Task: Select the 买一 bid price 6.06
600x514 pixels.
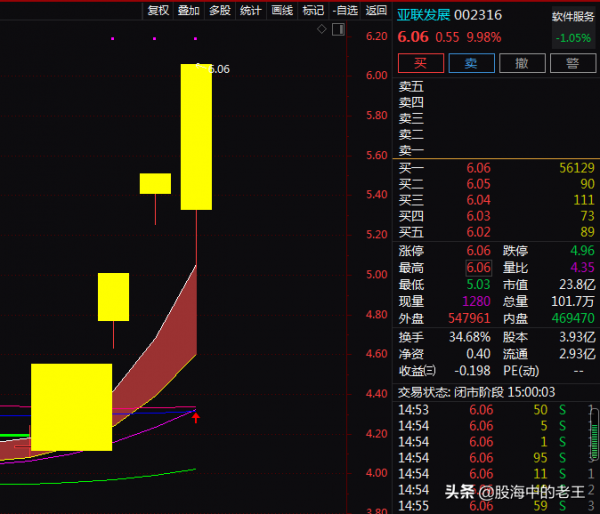Action: click(478, 168)
